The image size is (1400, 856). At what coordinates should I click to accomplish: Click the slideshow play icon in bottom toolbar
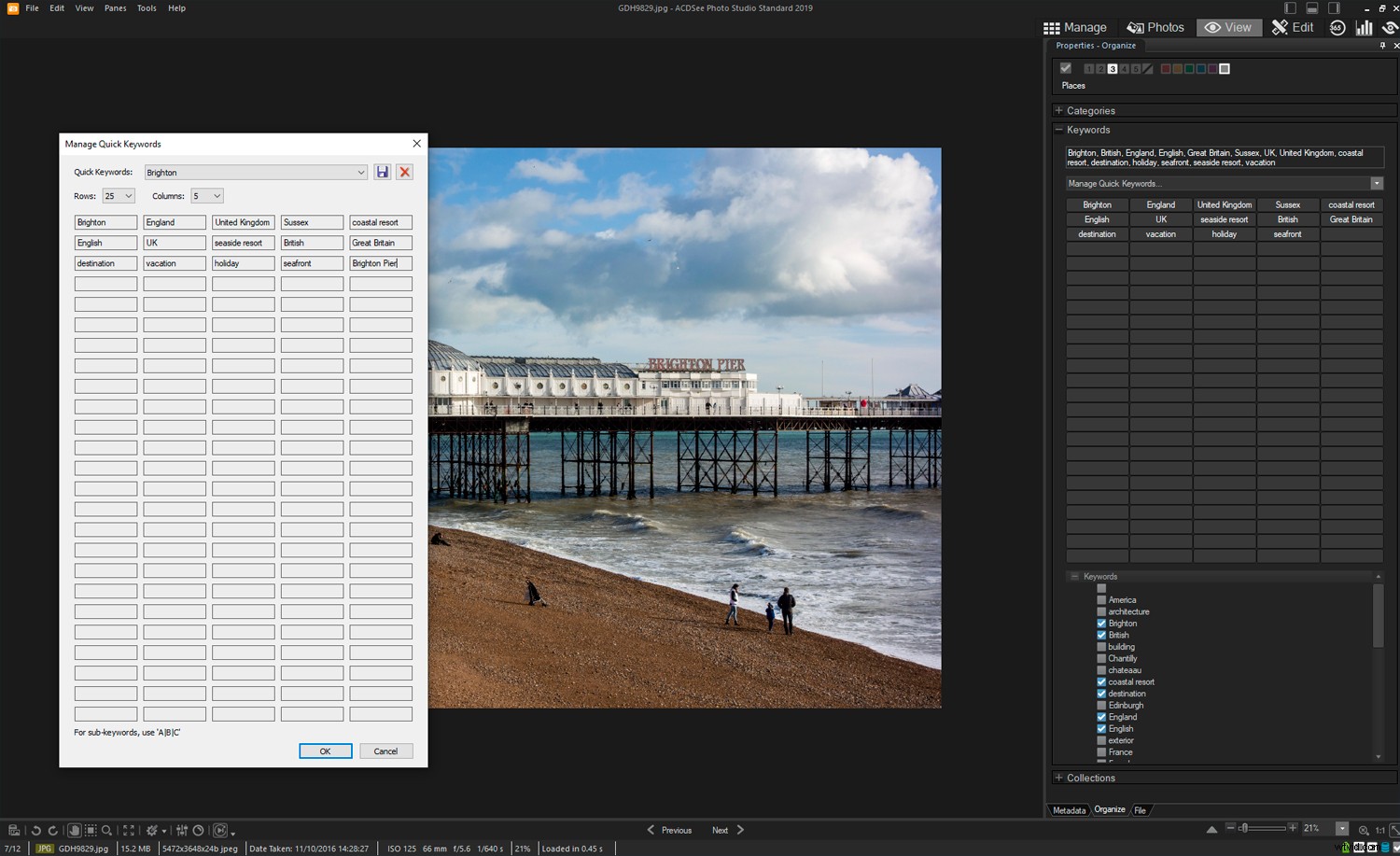pyautogui.click(x=220, y=831)
